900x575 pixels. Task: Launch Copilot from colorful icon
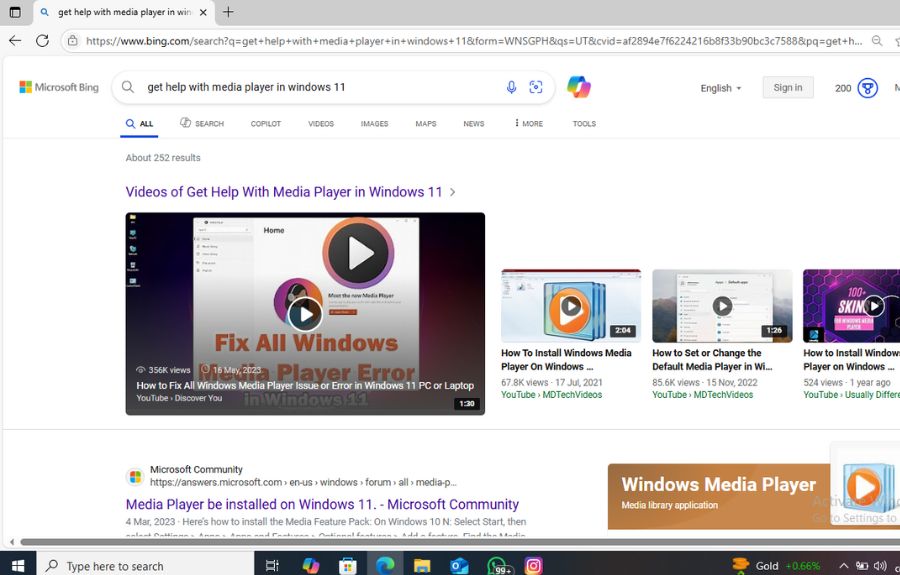[x=579, y=87]
